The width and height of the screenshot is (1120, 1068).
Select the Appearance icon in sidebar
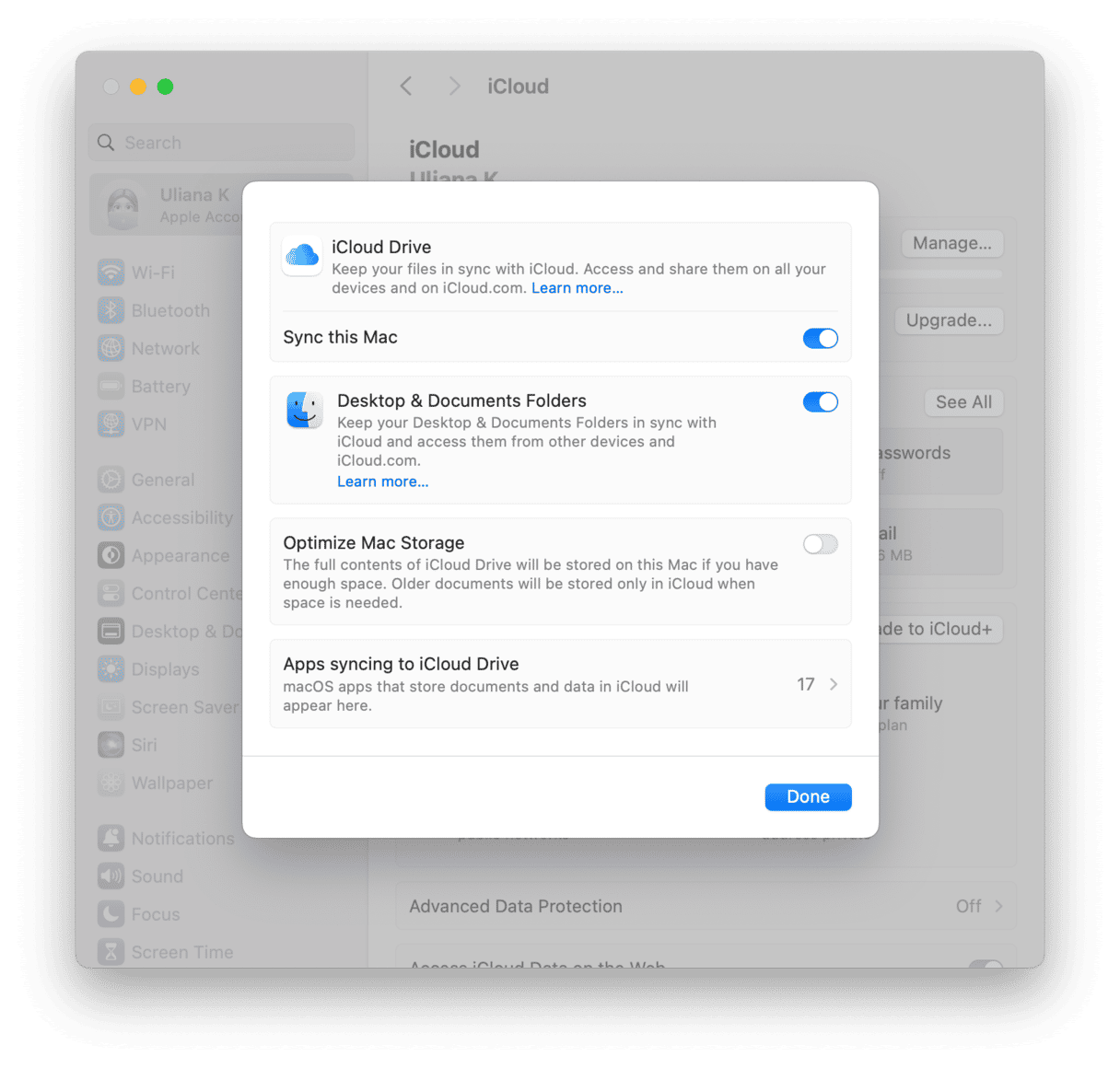pos(111,555)
